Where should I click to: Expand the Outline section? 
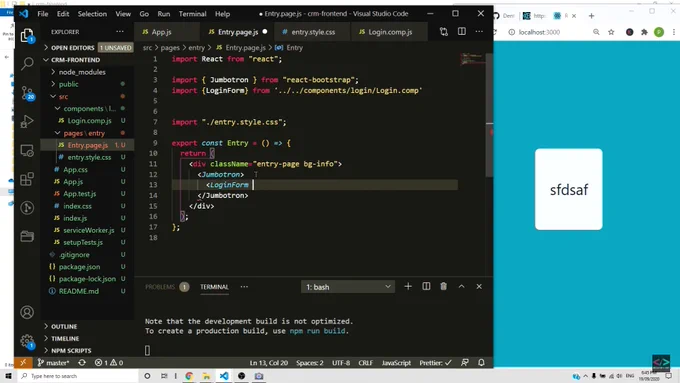pos(64,327)
